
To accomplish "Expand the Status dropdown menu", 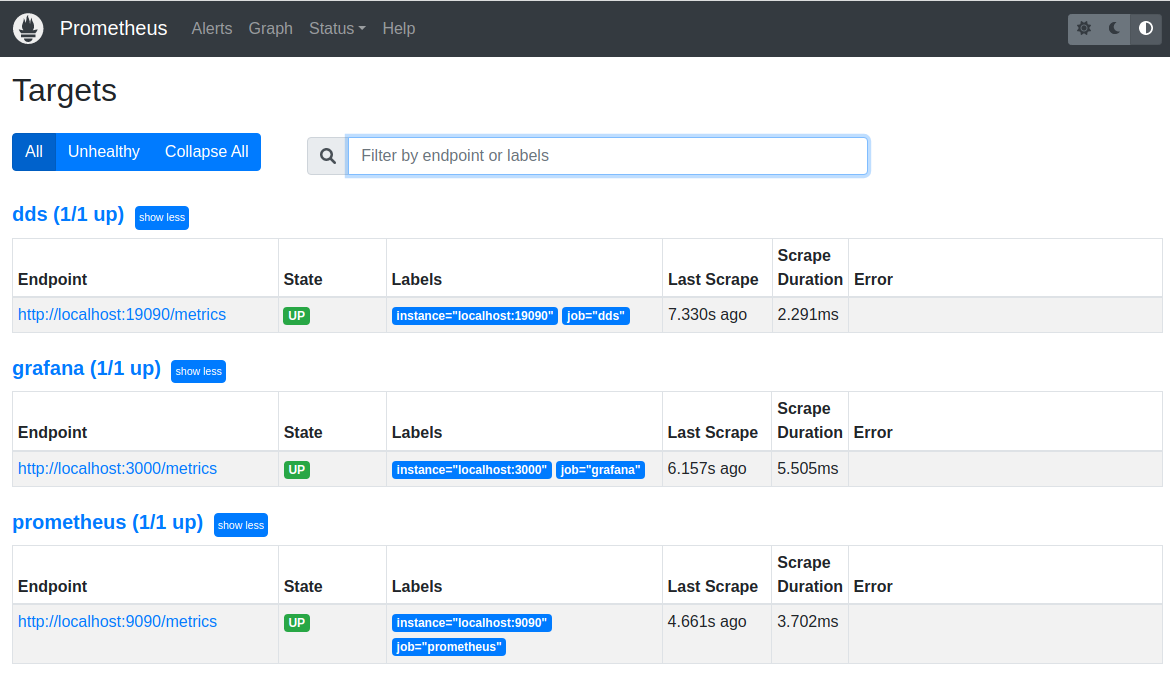I will pos(337,28).
